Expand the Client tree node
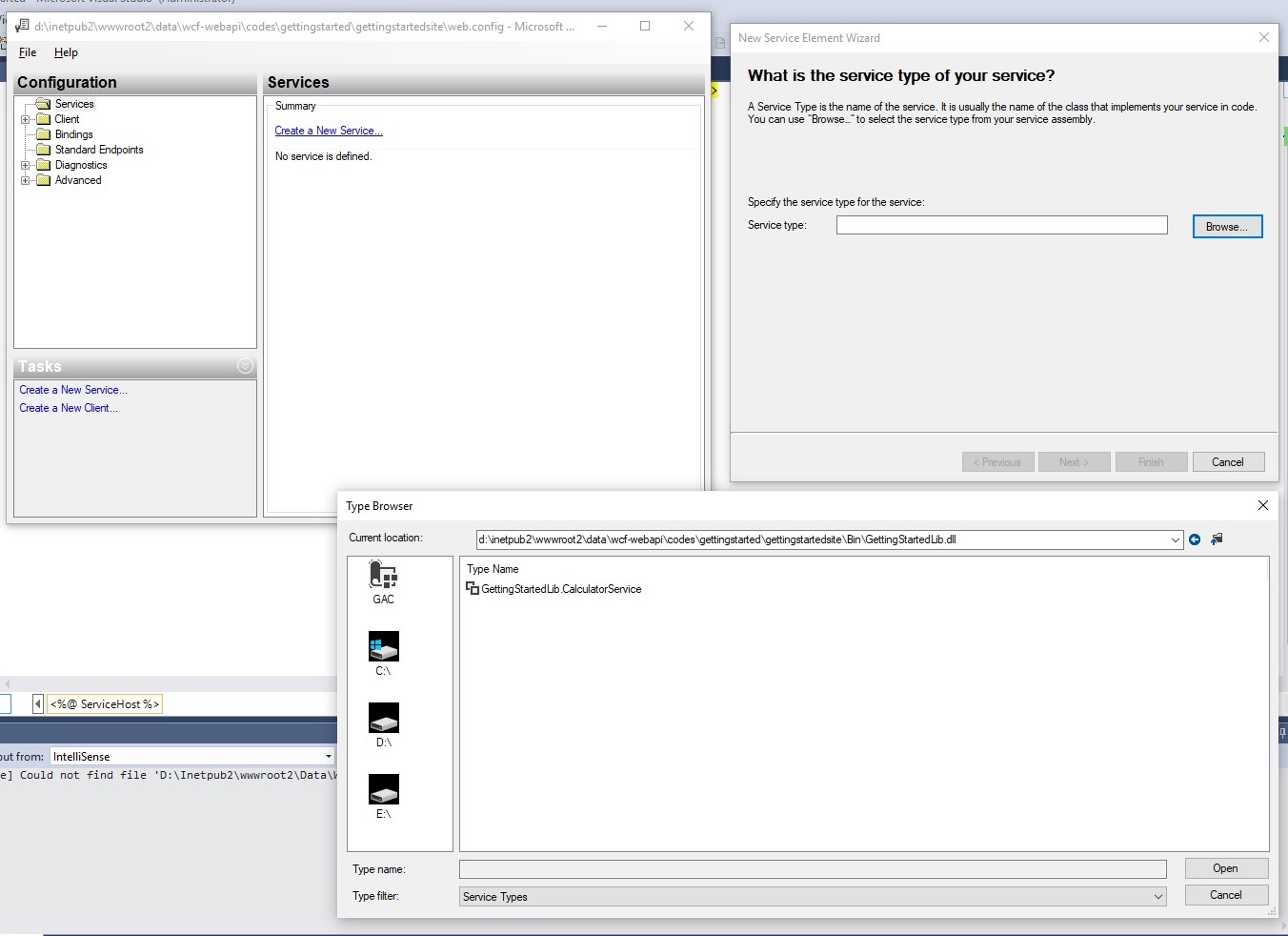This screenshot has height=936, width=1288. coord(26,118)
